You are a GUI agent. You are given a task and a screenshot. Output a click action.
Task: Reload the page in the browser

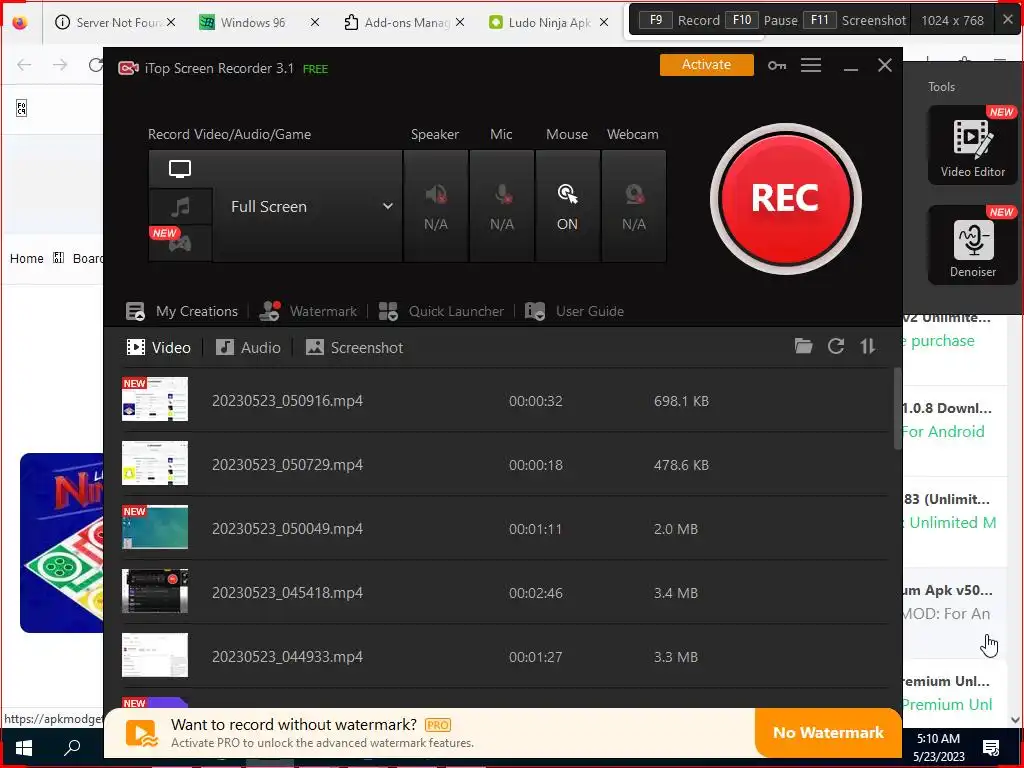pos(95,65)
